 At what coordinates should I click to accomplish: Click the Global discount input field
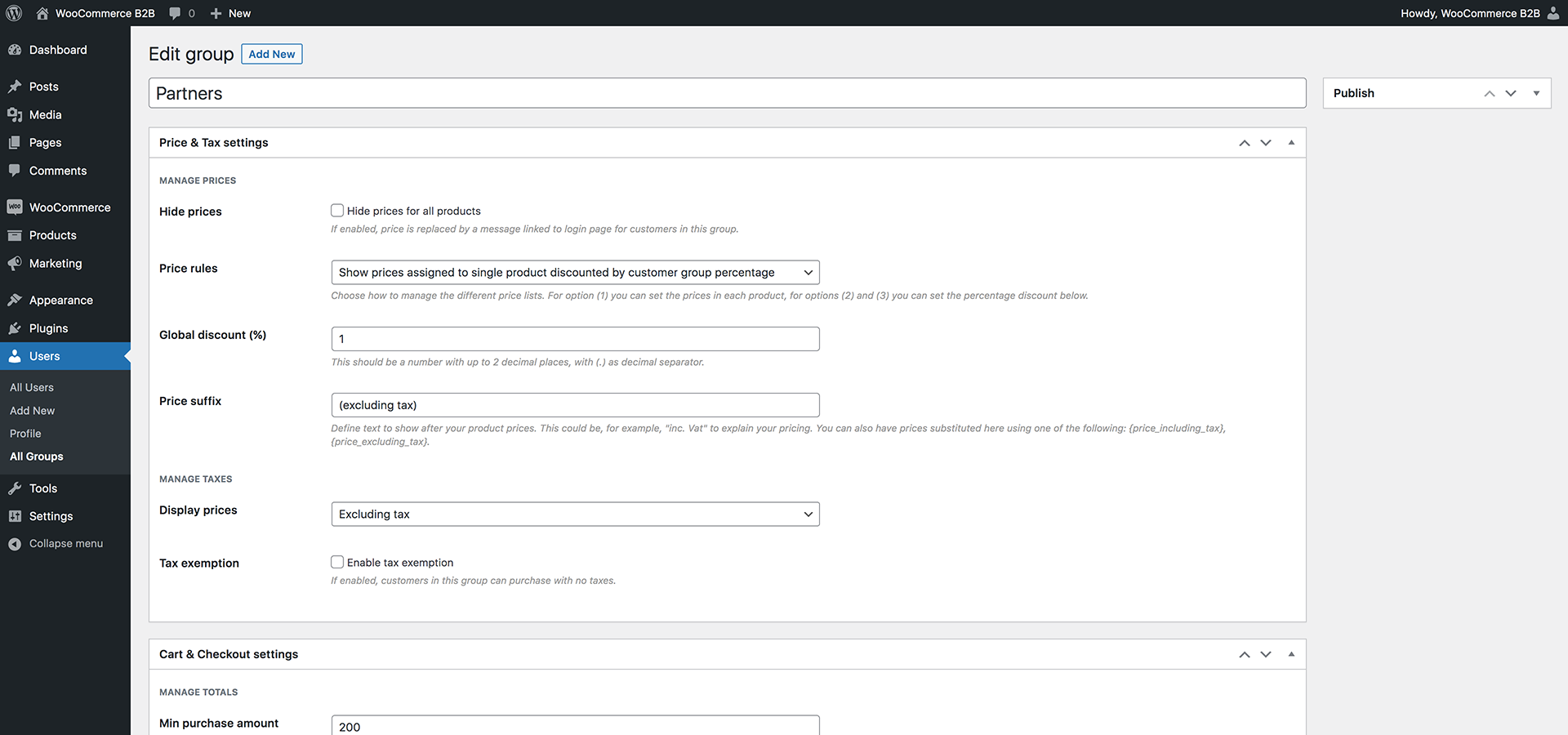[575, 339]
